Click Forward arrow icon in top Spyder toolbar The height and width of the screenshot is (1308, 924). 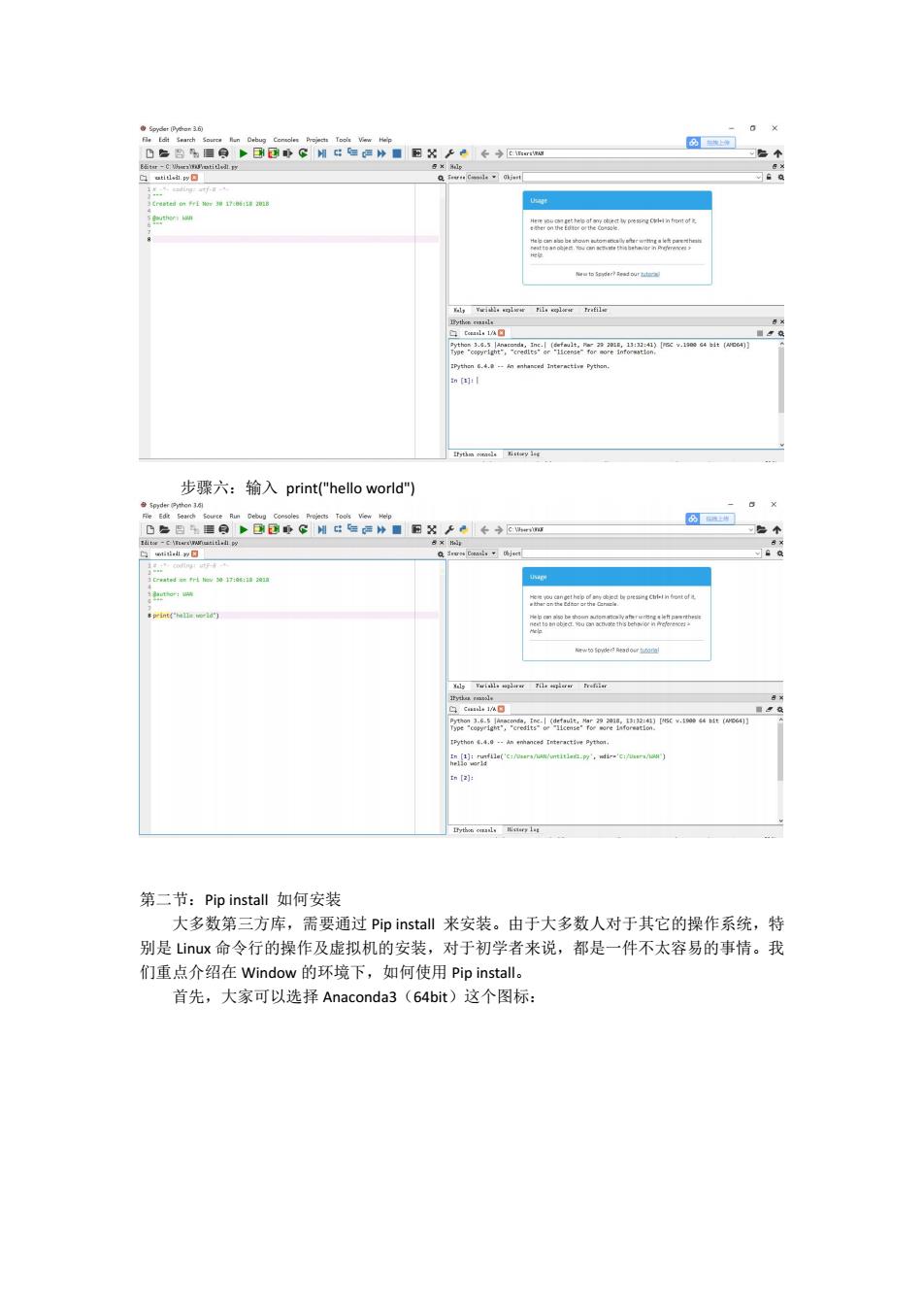click(x=499, y=153)
